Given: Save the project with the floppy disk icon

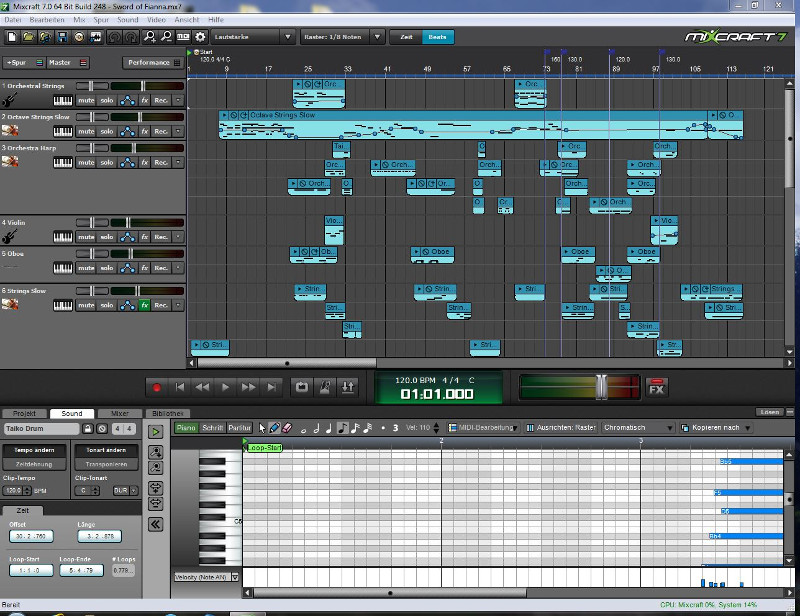Looking at the screenshot, I should click(x=62, y=37).
